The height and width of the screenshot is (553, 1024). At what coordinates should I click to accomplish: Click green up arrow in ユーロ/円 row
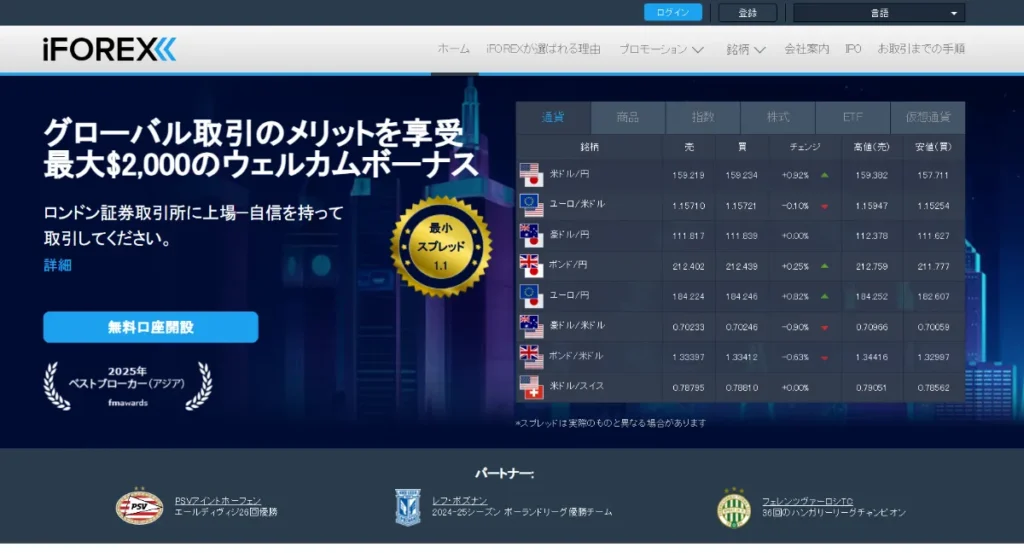coord(825,296)
